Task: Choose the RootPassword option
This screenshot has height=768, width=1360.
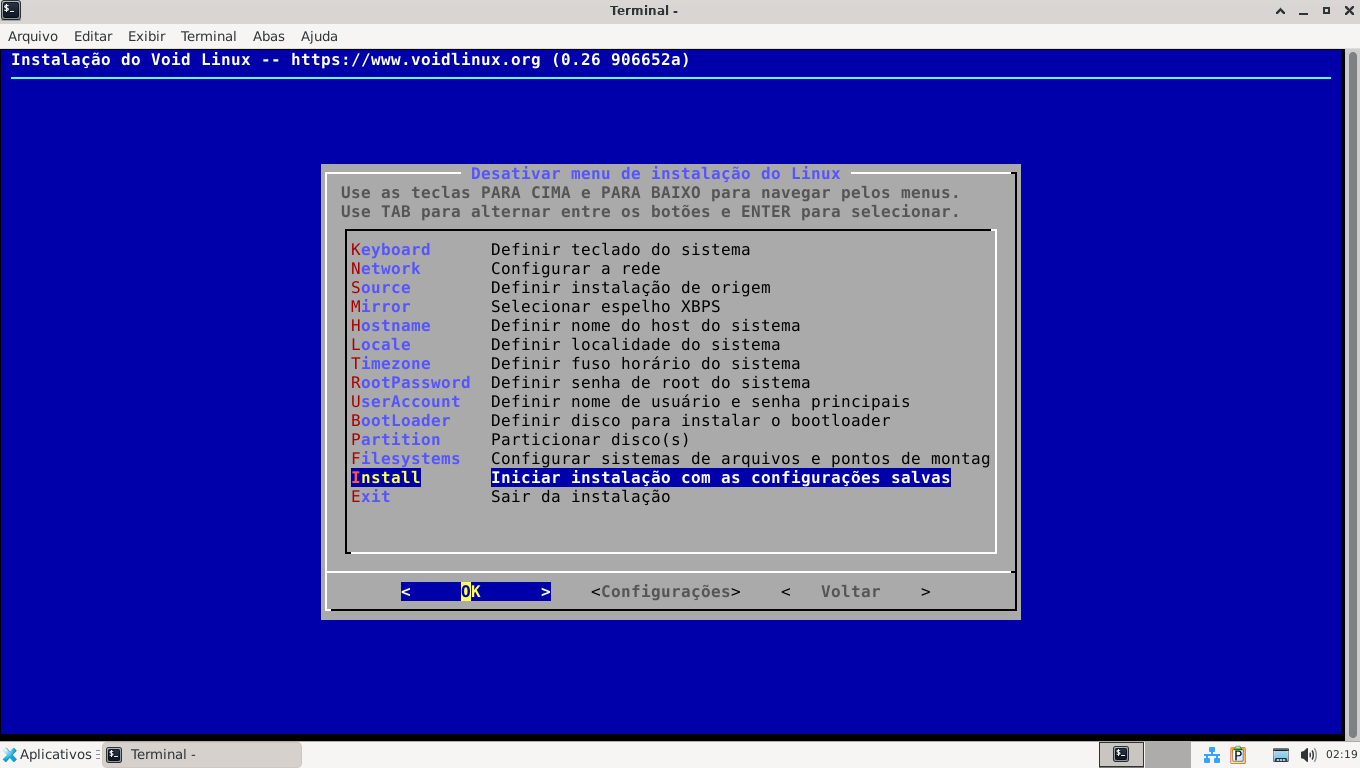Action: click(410, 383)
